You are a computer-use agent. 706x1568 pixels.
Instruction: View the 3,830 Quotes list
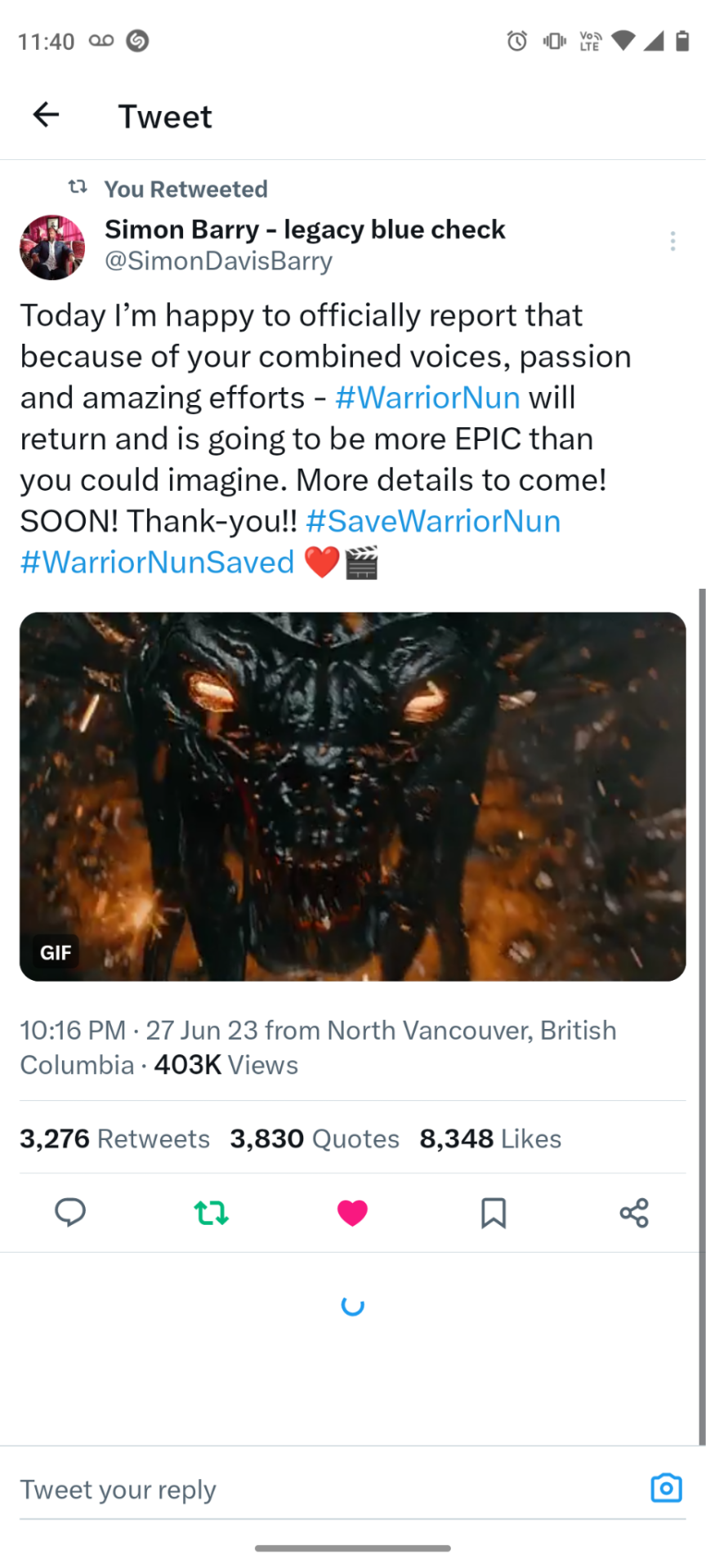click(315, 1138)
